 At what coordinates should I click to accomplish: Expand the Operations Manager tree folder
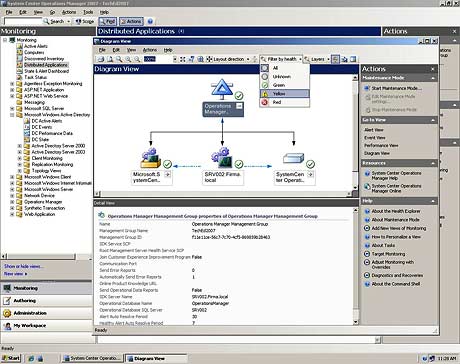(x=12, y=202)
